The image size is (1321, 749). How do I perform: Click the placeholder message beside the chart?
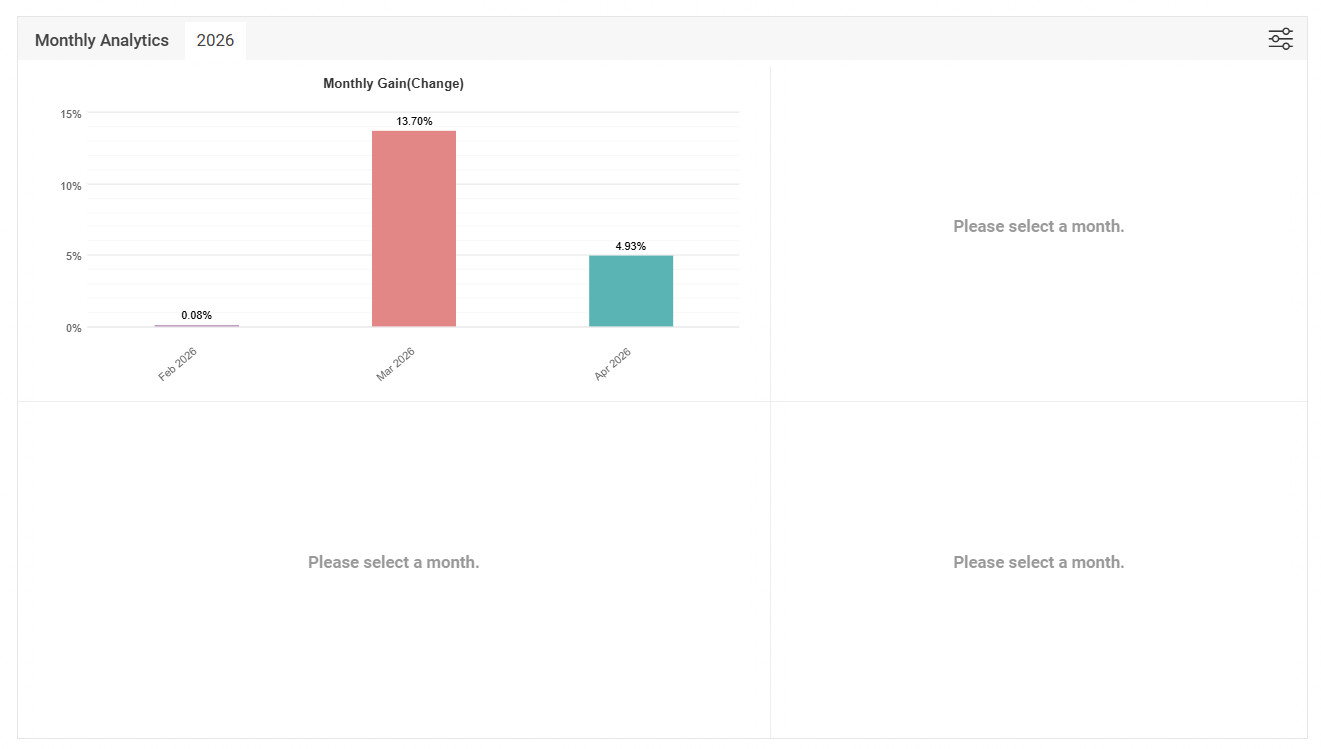(x=1039, y=226)
